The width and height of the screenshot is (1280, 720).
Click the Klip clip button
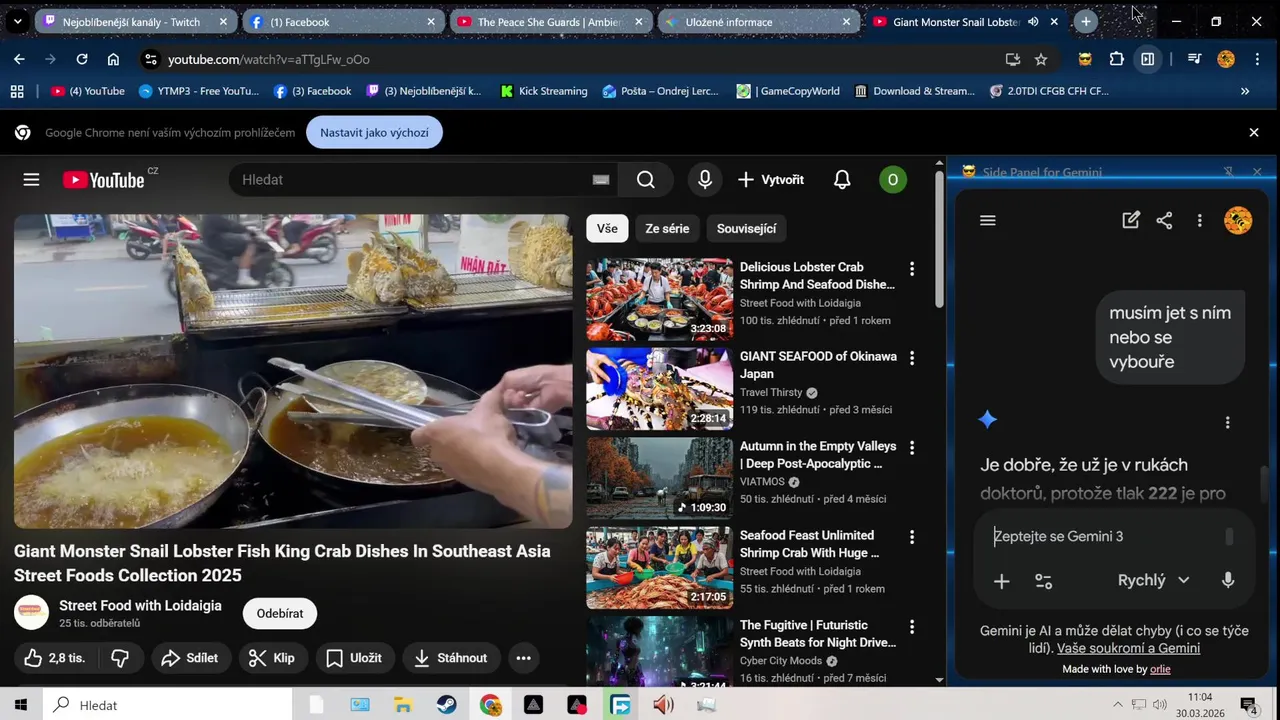pos(271,658)
